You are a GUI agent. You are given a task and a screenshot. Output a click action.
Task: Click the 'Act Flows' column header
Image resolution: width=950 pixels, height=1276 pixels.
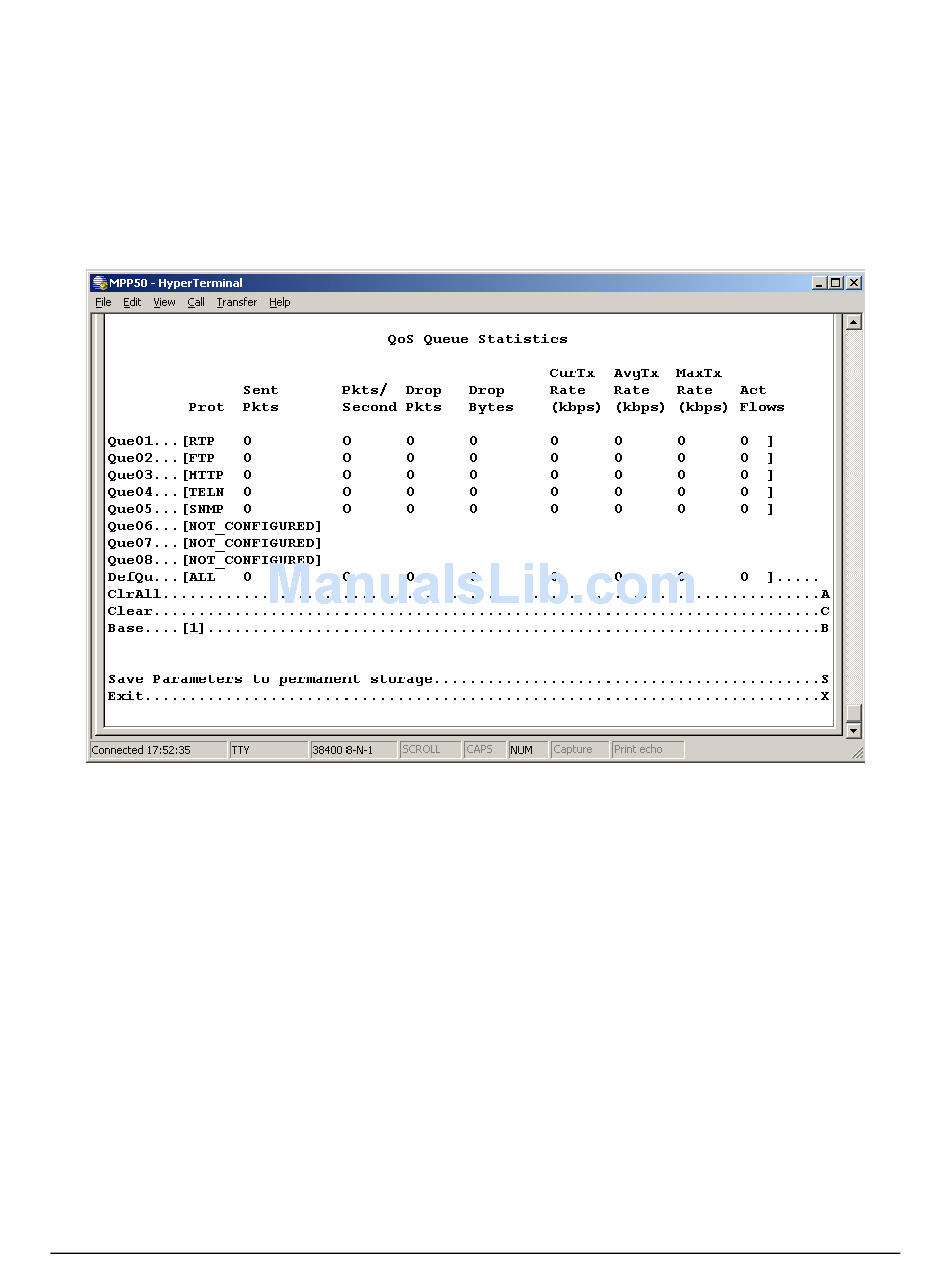762,399
